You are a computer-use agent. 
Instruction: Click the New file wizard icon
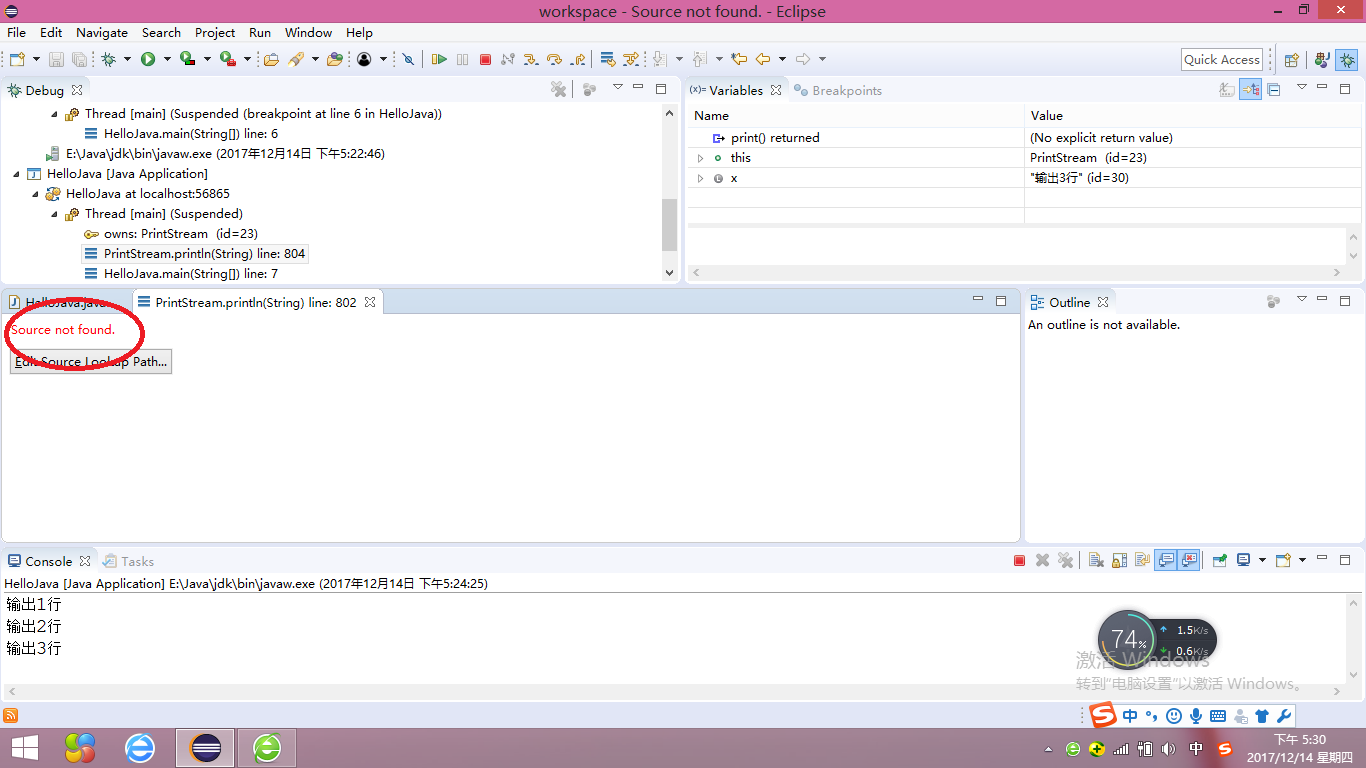(x=18, y=59)
